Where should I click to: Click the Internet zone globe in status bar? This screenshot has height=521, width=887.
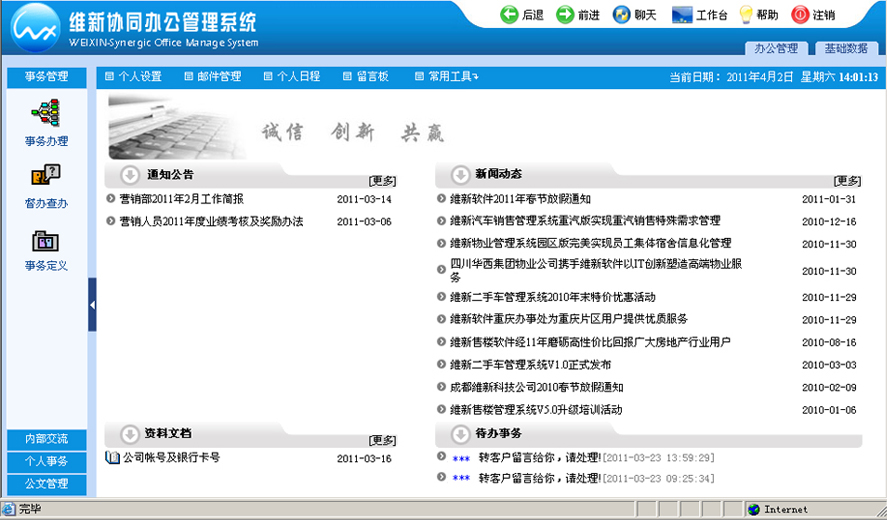(753, 509)
